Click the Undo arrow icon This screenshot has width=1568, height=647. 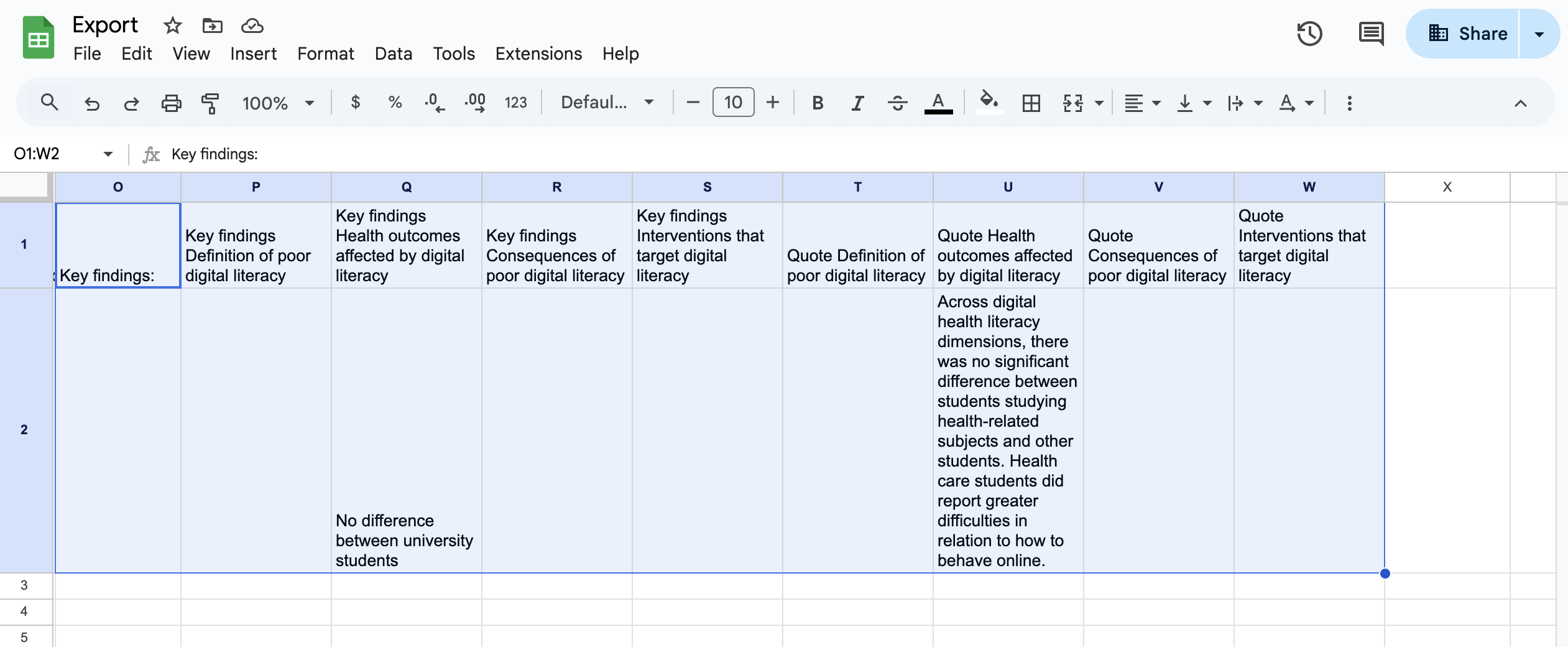click(x=92, y=103)
